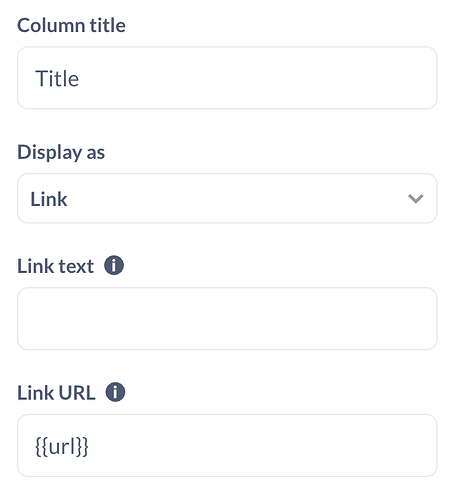Click blank area inside Link text box

pos(227,319)
